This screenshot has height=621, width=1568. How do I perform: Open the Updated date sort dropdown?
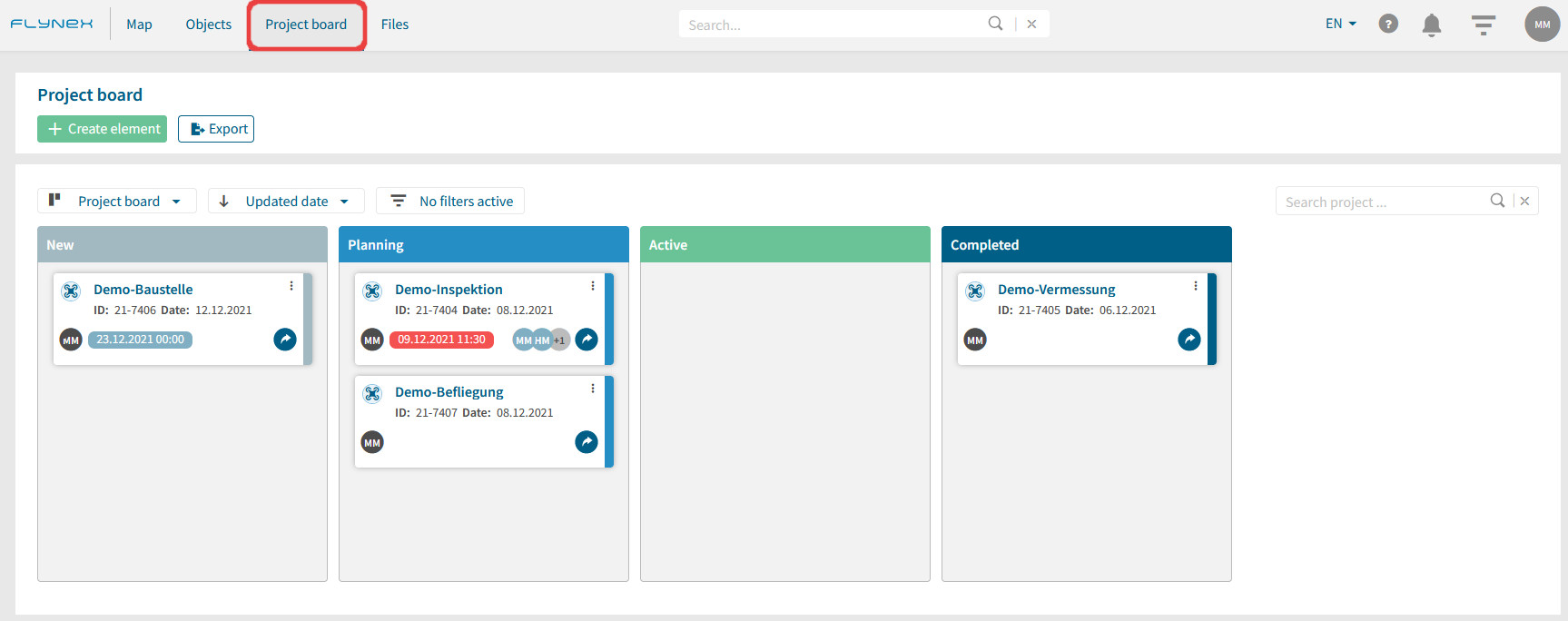click(286, 201)
